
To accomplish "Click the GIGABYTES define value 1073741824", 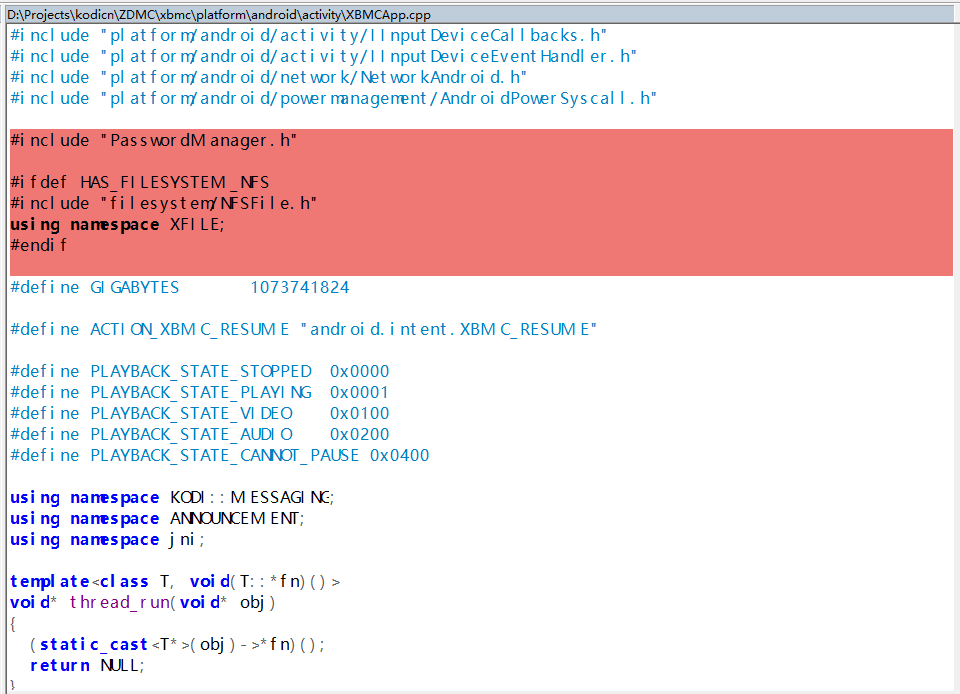I will tap(299, 287).
